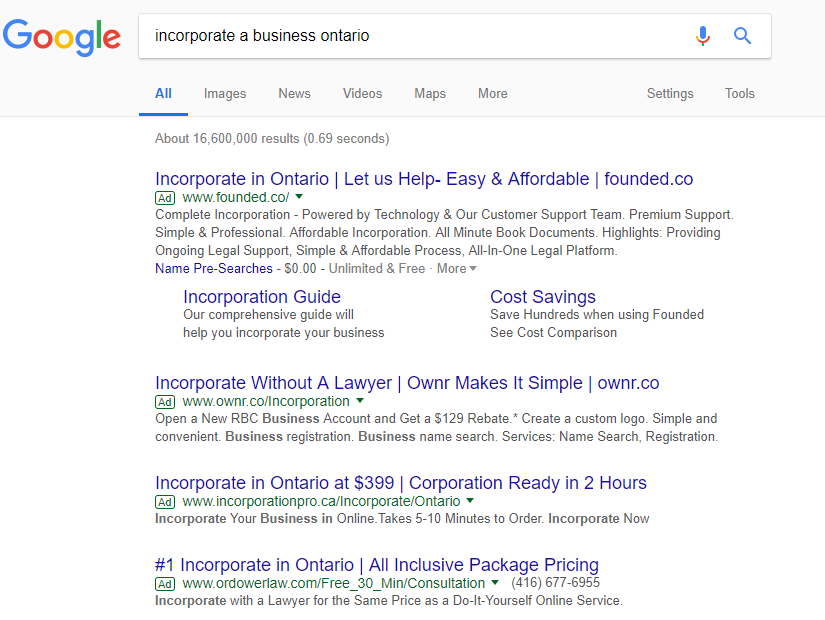Click the Ad badge beside ordowerlaw.com URL
The width and height of the screenshot is (825, 620).
165,584
